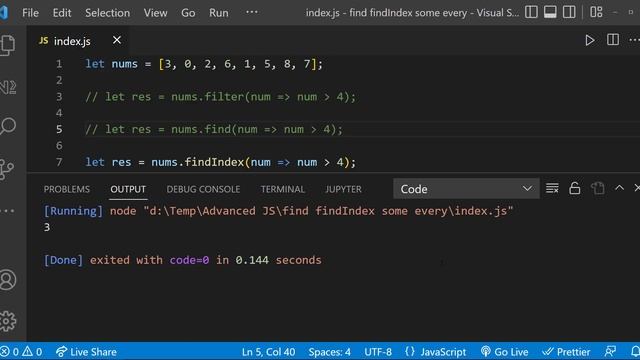Click findIndex in line 7
Screen dimensions: 640x360
coord(214,162)
